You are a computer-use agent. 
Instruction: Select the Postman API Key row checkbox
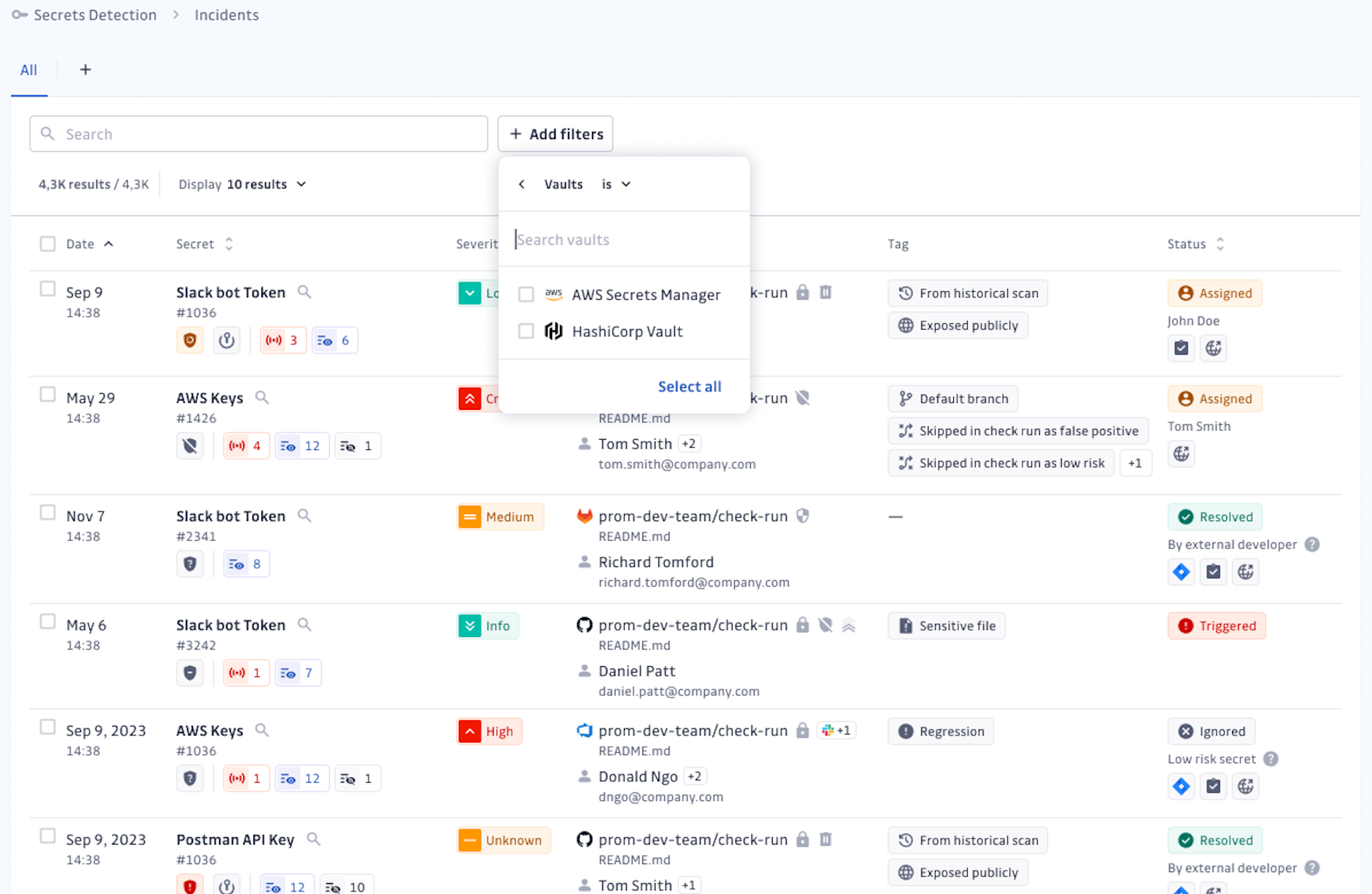click(47, 836)
